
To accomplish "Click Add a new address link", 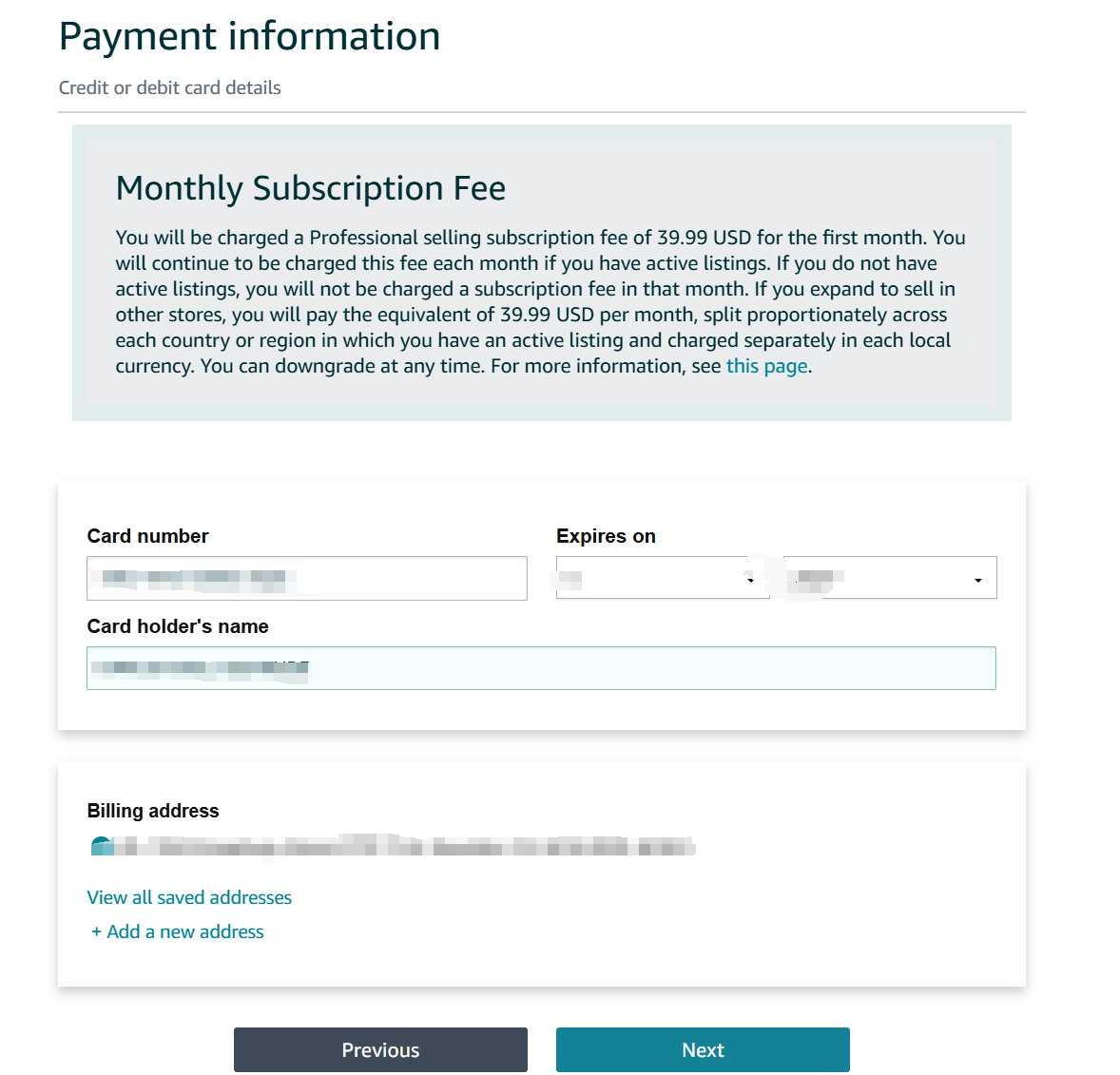I will coord(178,931).
